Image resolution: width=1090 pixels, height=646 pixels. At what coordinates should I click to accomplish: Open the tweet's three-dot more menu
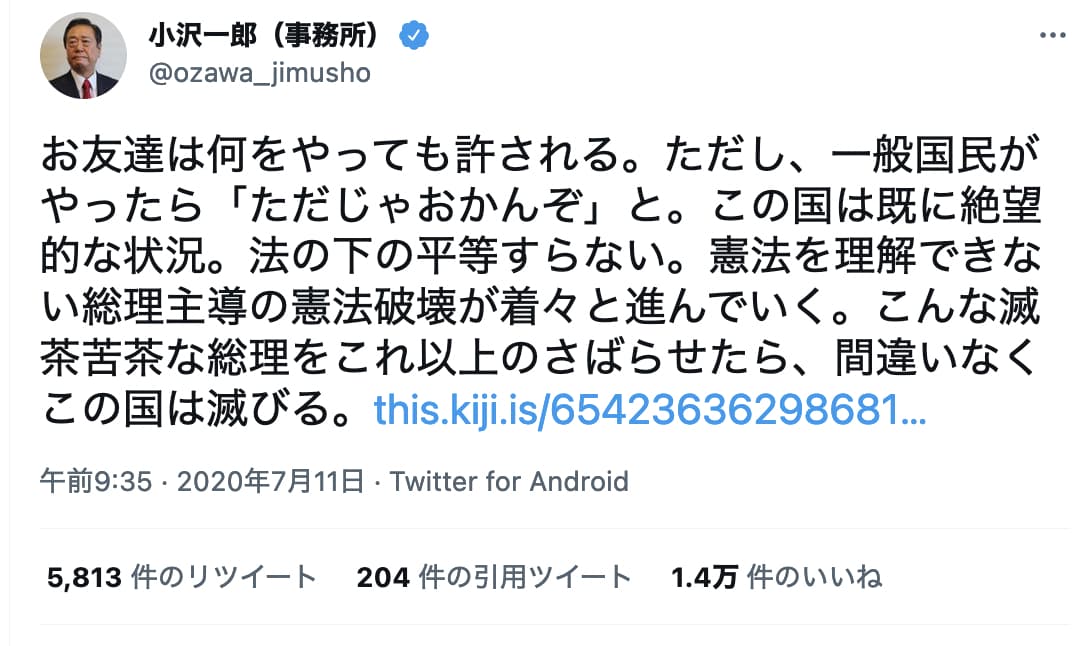click(1053, 35)
